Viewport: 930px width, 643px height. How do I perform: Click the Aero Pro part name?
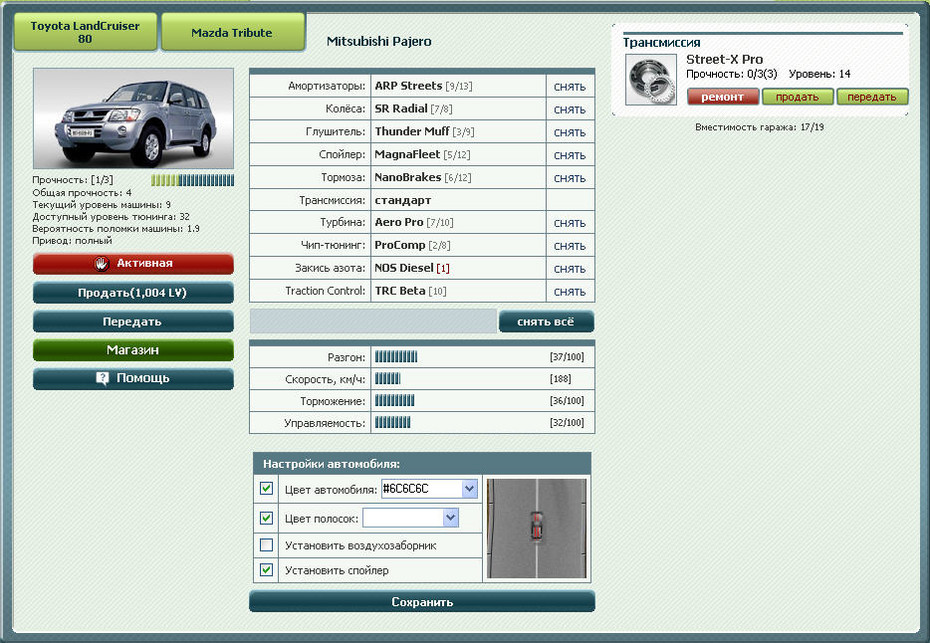point(399,222)
